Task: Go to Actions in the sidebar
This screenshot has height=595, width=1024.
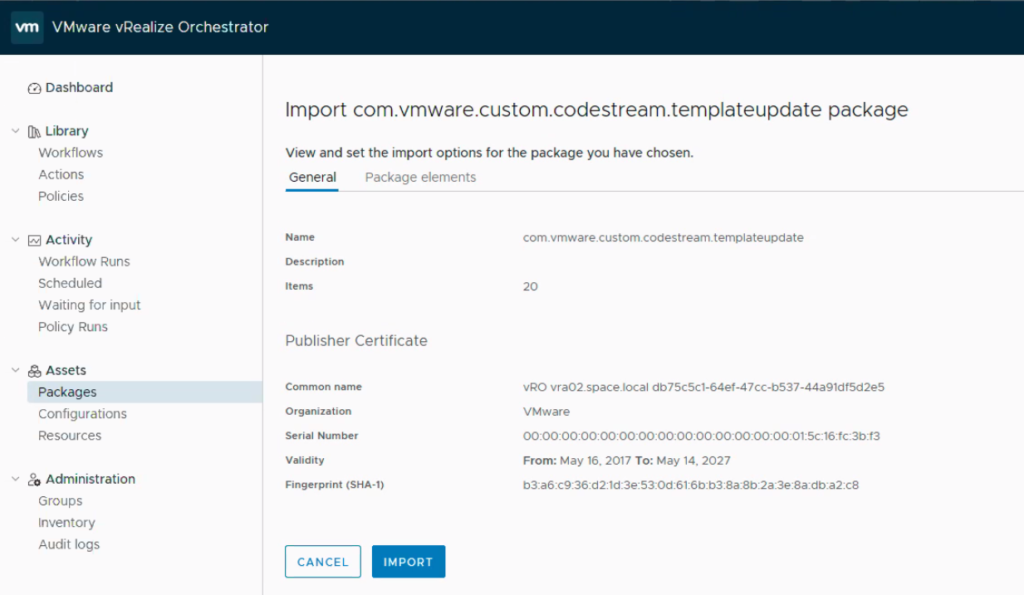Action: [61, 174]
